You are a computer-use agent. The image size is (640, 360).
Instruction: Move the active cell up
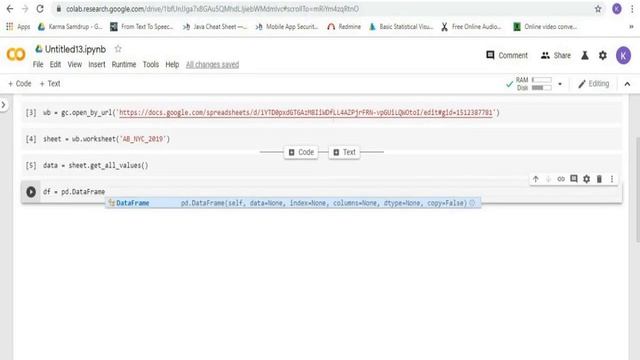coord(536,179)
